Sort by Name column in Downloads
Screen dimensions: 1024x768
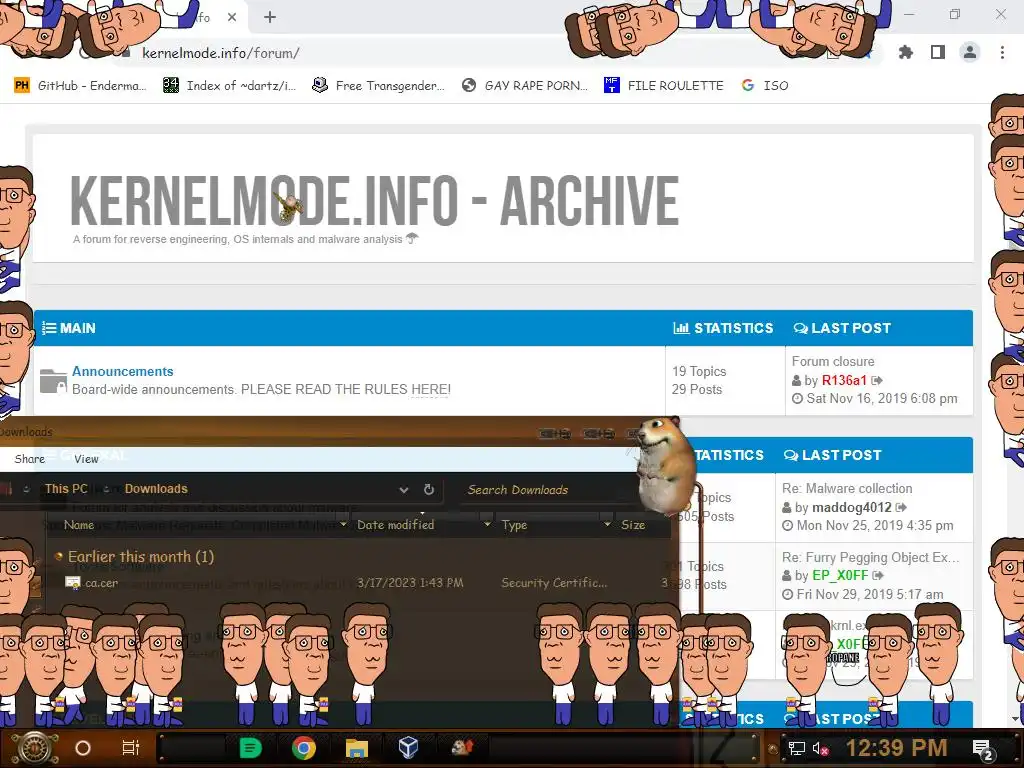[79, 525]
